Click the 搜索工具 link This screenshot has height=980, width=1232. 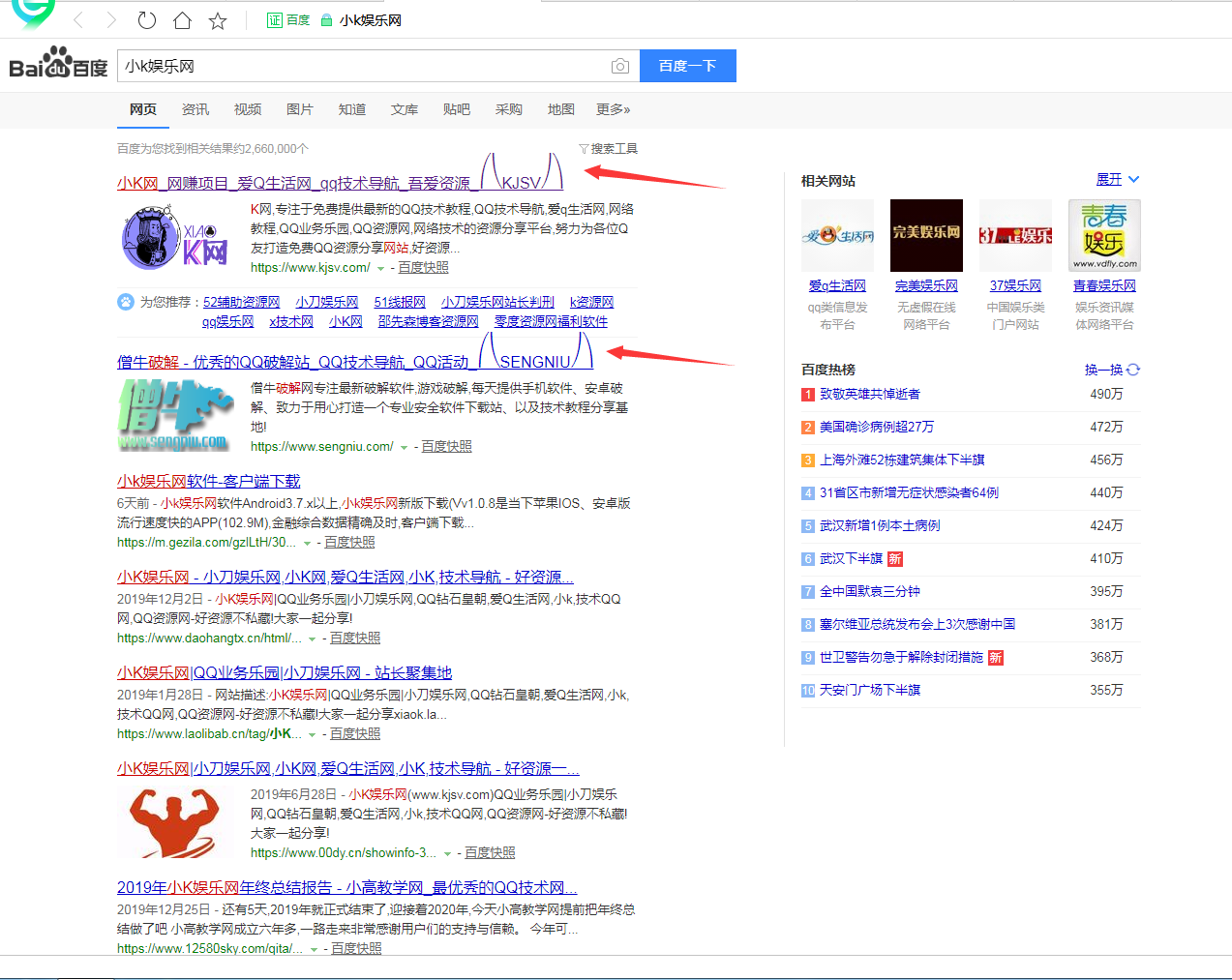[x=615, y=149]
